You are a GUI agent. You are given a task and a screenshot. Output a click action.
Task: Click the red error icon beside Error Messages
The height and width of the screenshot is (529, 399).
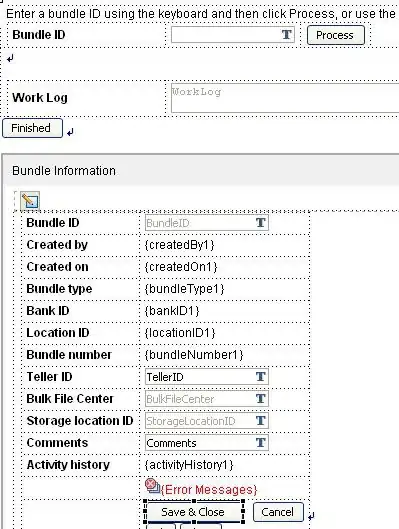click(x=152, y=486)
